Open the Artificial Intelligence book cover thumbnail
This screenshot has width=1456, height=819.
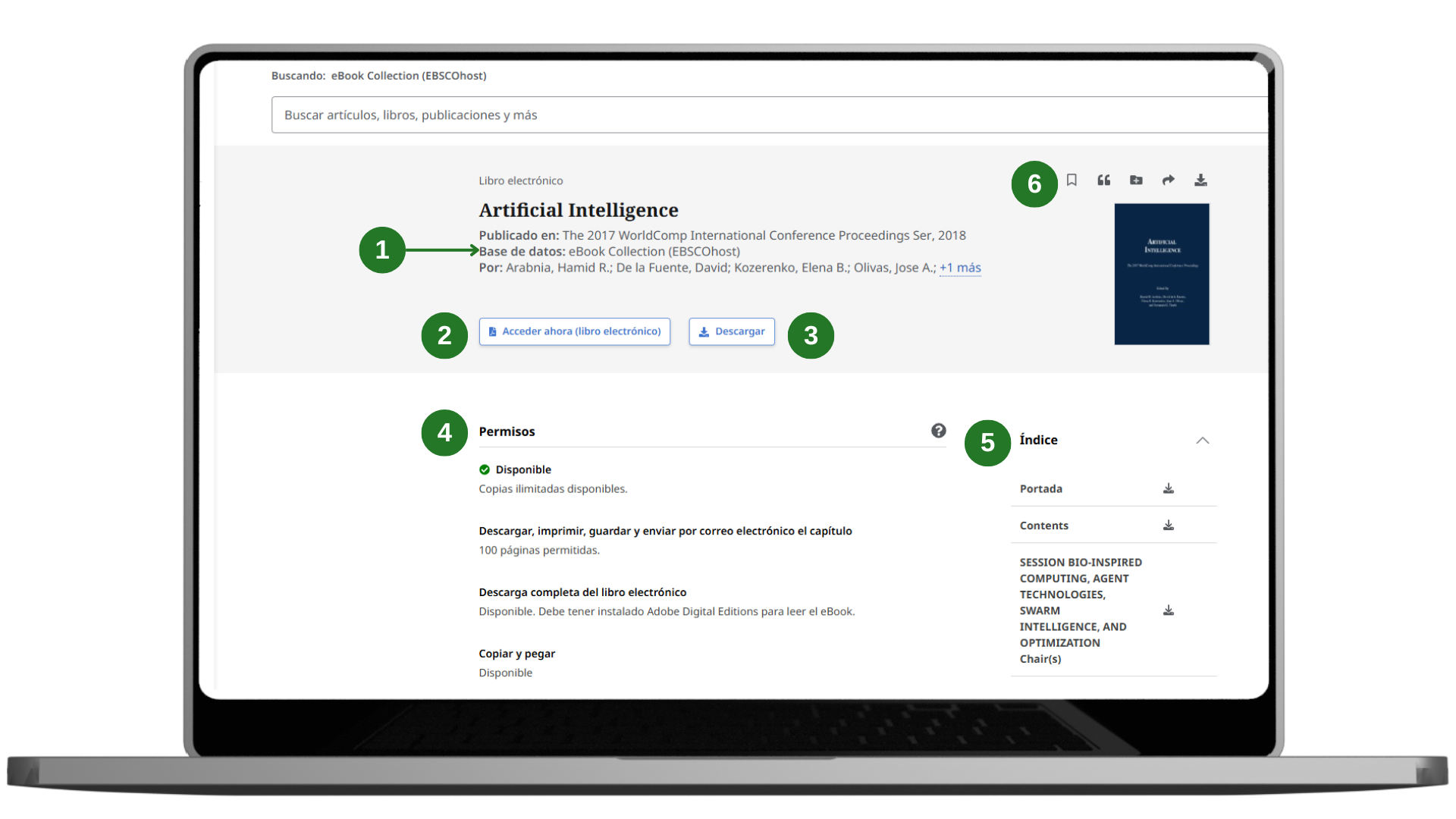(1161, 274)
